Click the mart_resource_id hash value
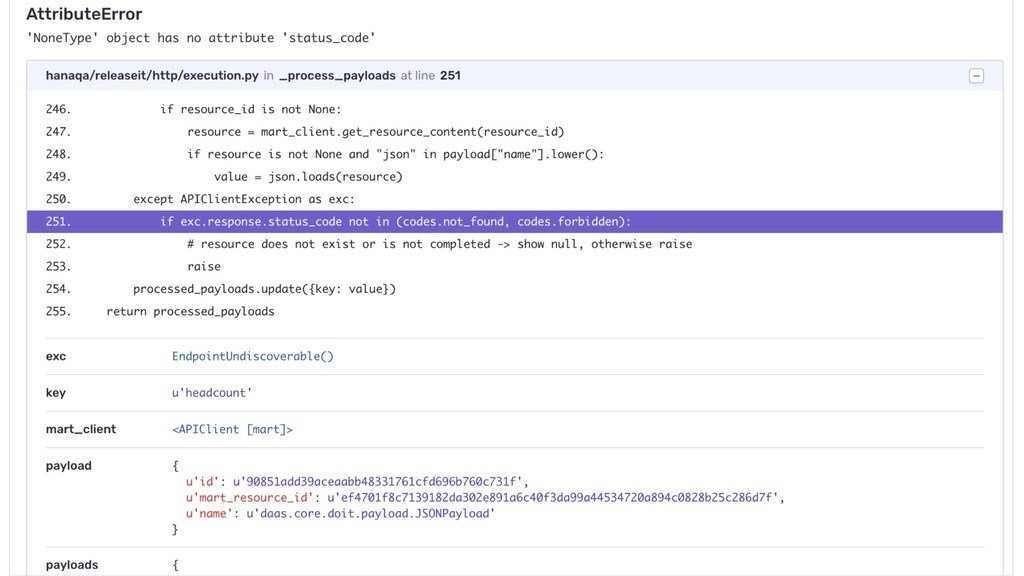 [x=552, y=498]
